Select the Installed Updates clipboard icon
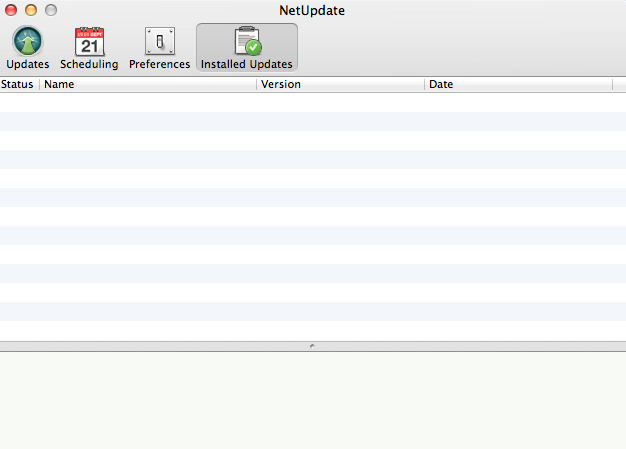 (248, 41)
